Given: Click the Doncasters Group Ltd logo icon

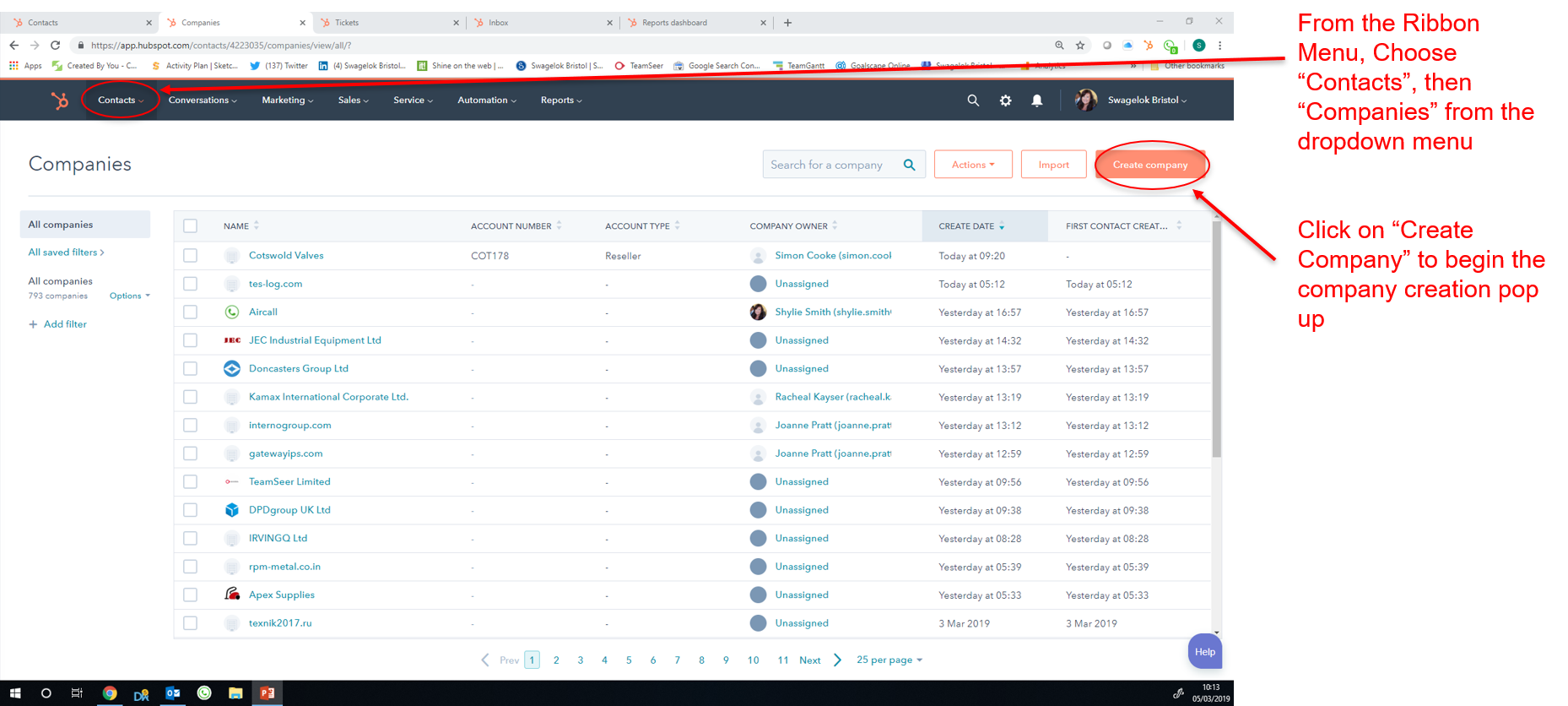Looking at the screenshot, I should pos(232,369).
